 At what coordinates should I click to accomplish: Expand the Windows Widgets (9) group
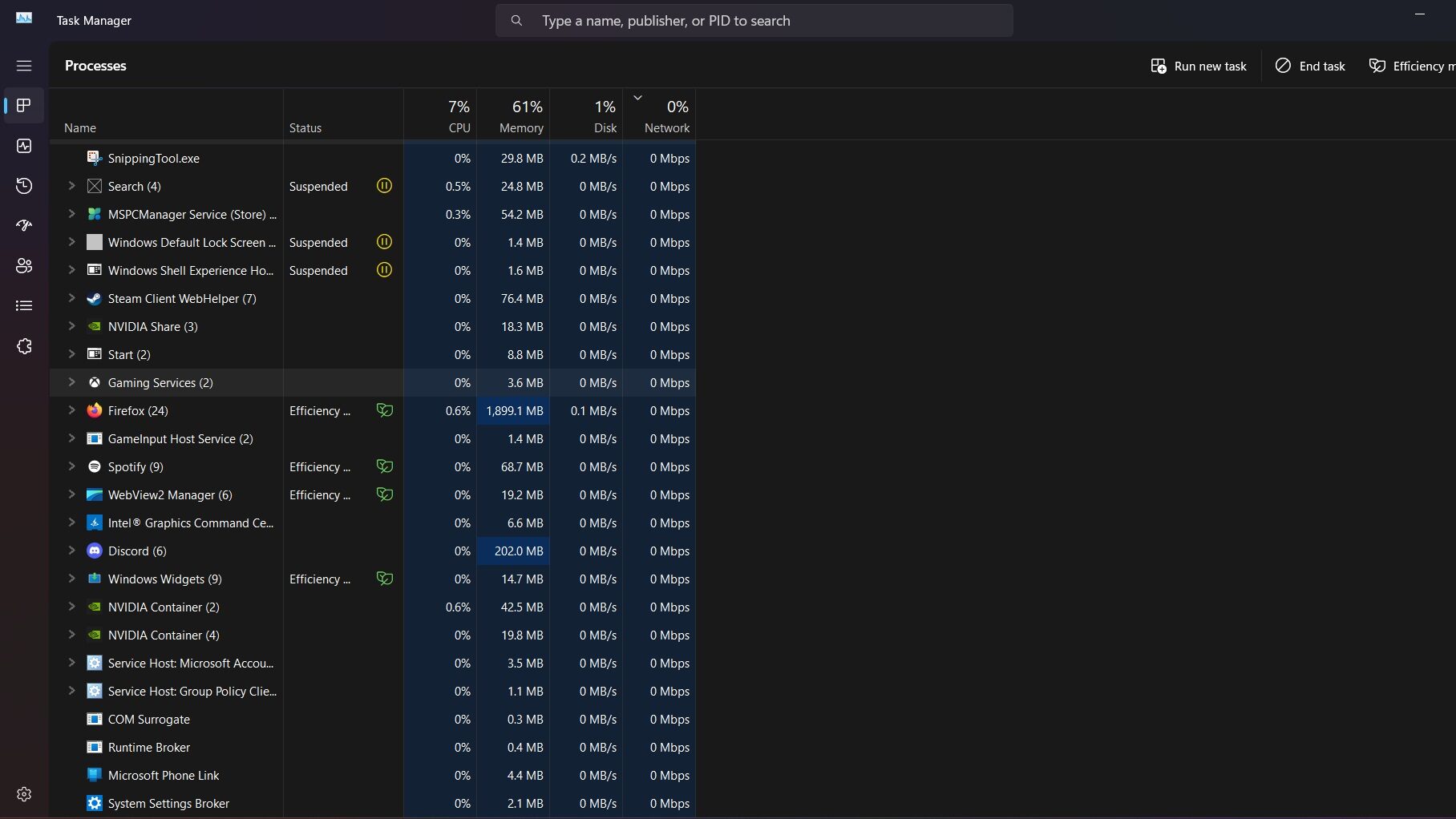click(71, 579)
